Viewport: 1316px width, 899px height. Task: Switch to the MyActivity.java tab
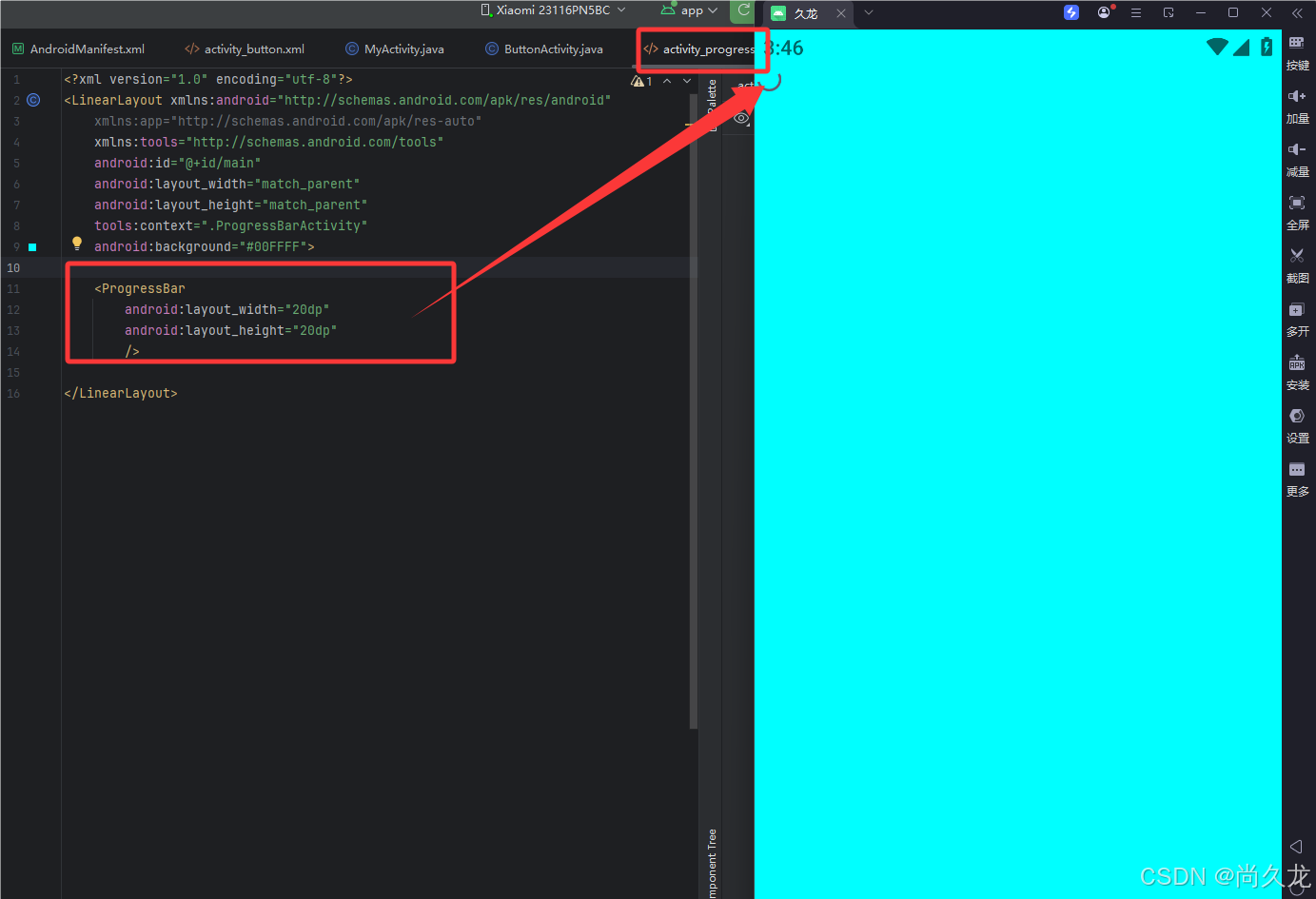point(395,49)
